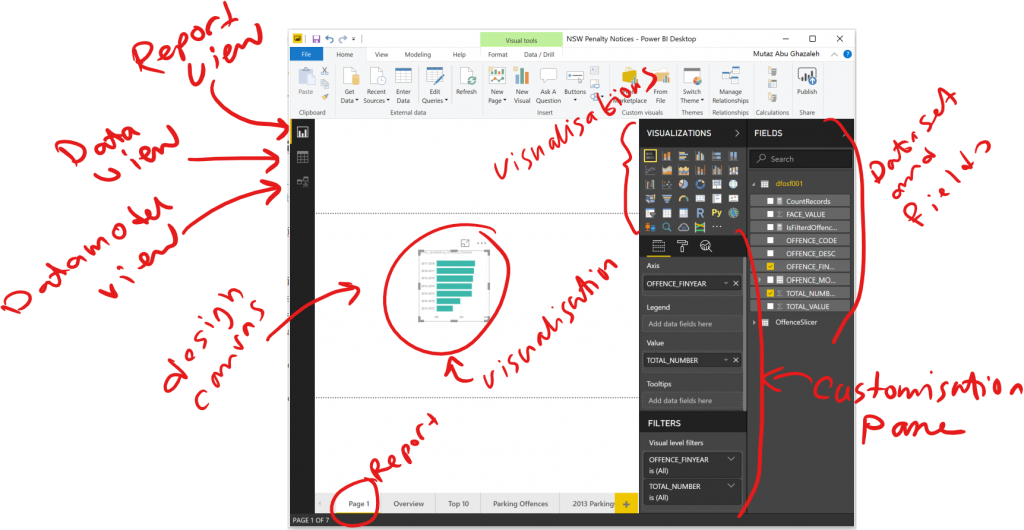Uncheck the TOTAL_NUMB... field checkbox
The height and width of the screenshot is (530, 1024).
(771, 293)
